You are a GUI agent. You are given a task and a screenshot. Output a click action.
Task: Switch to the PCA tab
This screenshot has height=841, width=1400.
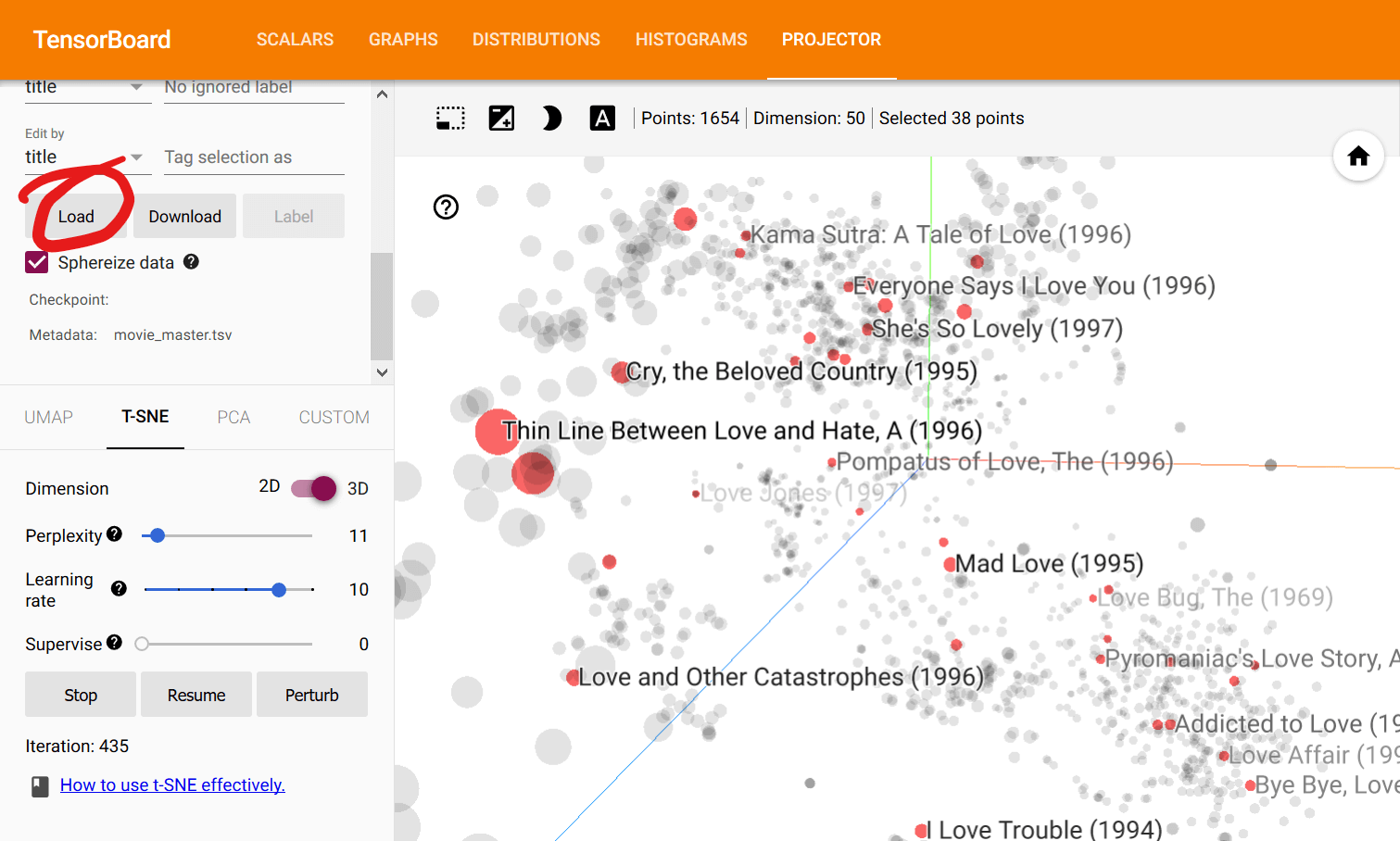pos(233,418)
